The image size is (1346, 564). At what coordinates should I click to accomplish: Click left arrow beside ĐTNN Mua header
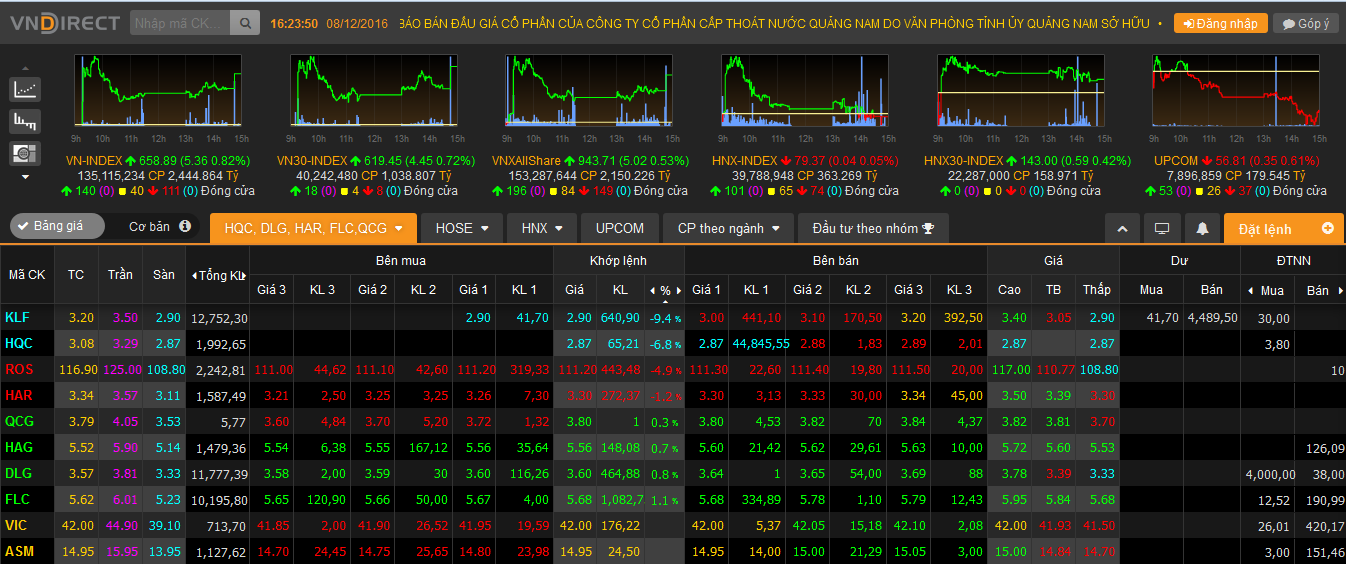coord(1250,290)
